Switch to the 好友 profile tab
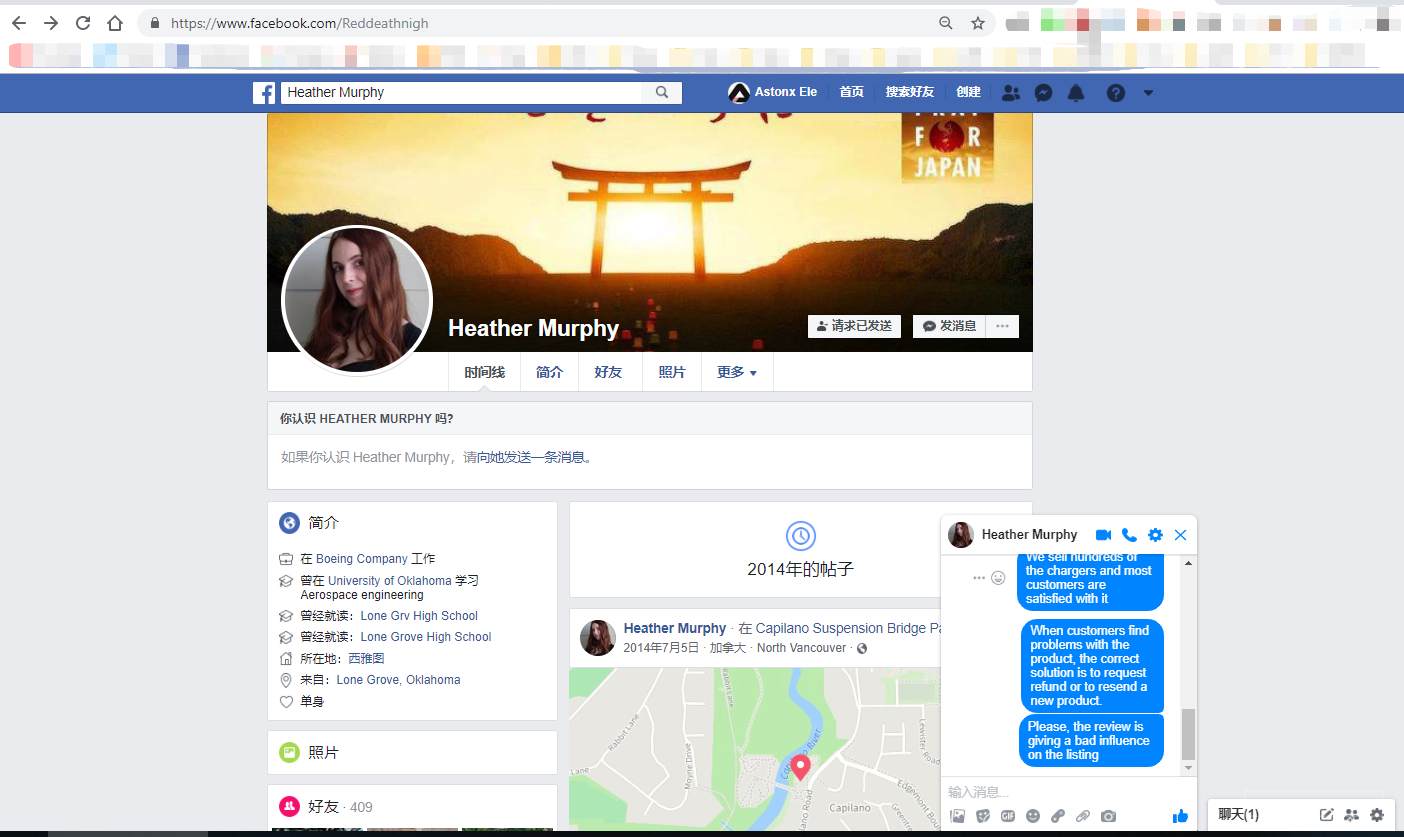Screen dimensions: 1404x837 (x=608, y=372)
